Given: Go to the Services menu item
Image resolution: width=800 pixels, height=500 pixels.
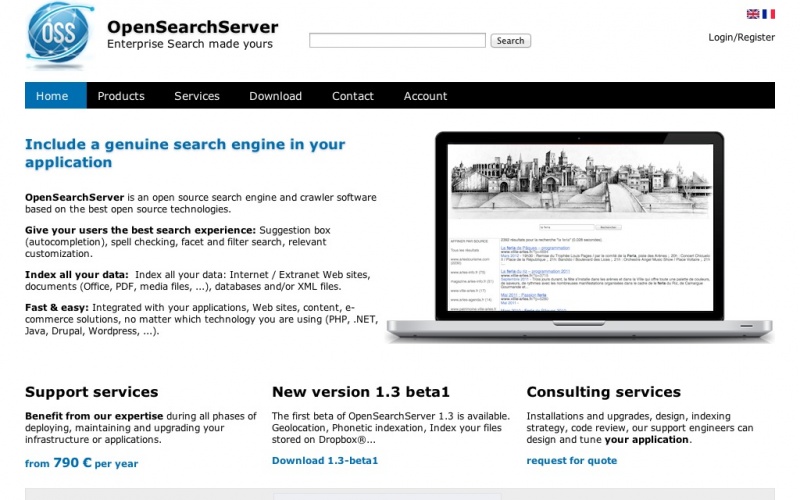Looking at the screenshot, I should click(x=197, y=96).
